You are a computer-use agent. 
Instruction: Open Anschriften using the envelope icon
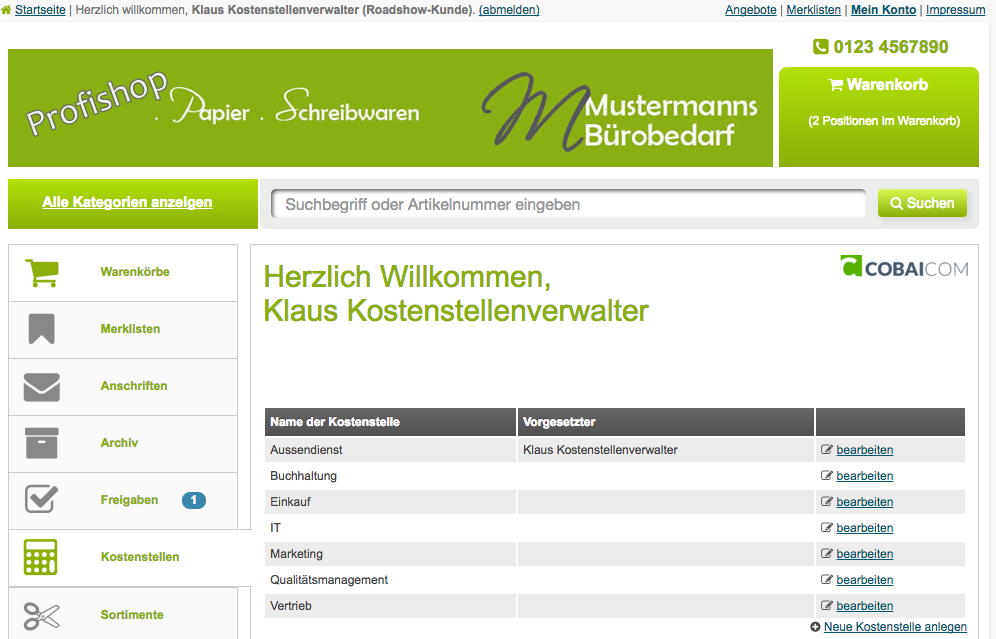[41, 386]
